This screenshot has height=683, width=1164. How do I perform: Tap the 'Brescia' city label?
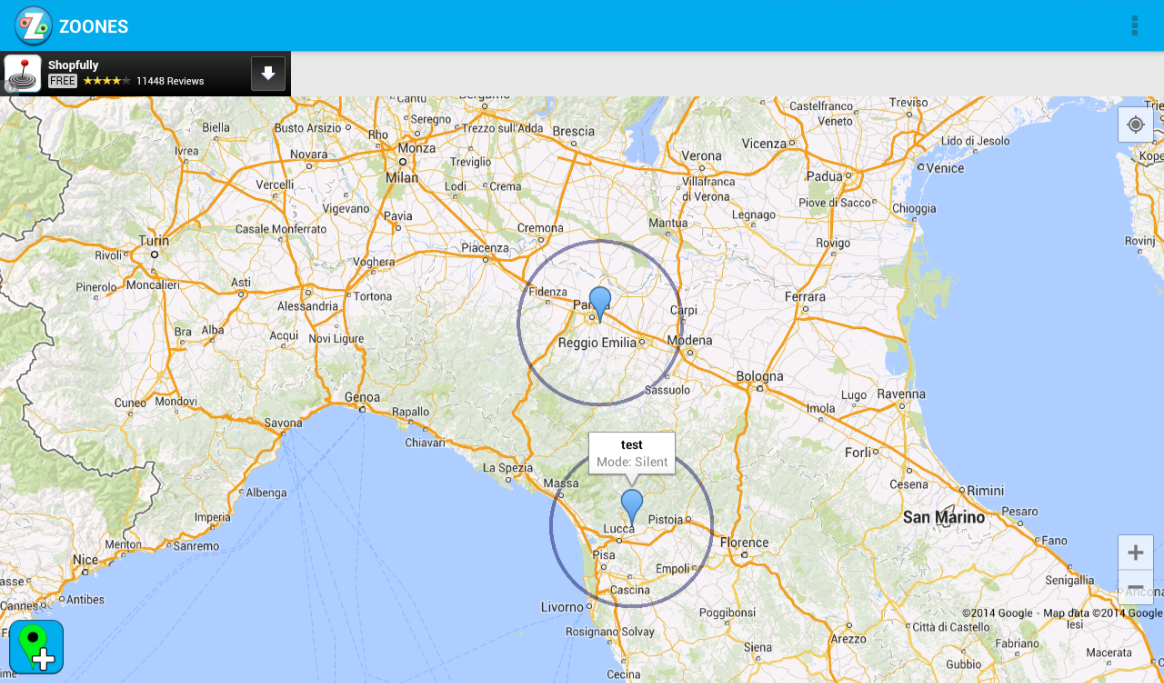573,131
